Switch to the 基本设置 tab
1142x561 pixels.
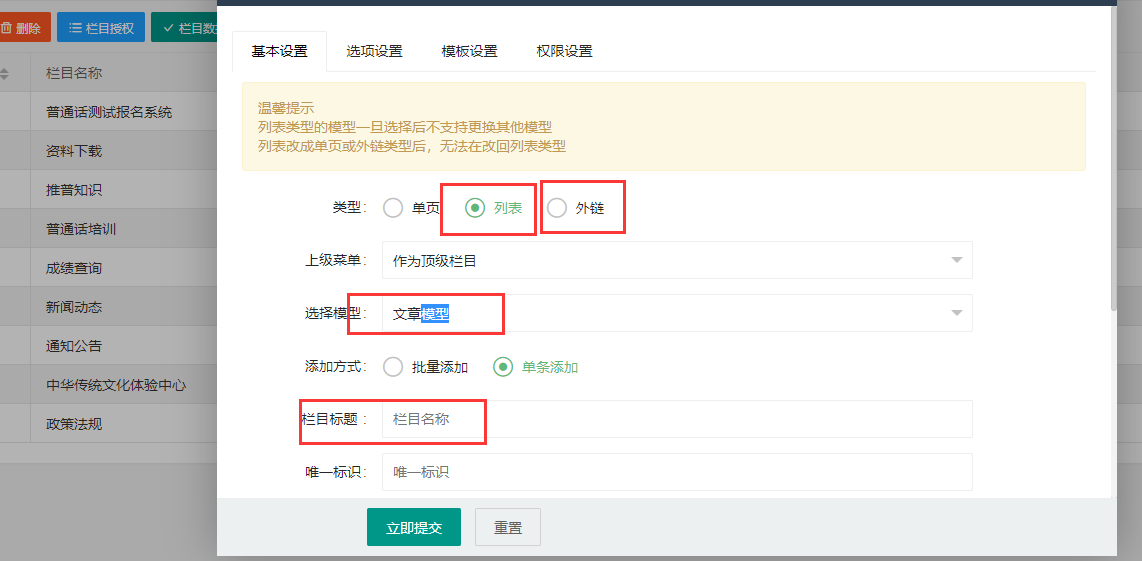click(279, 51)
